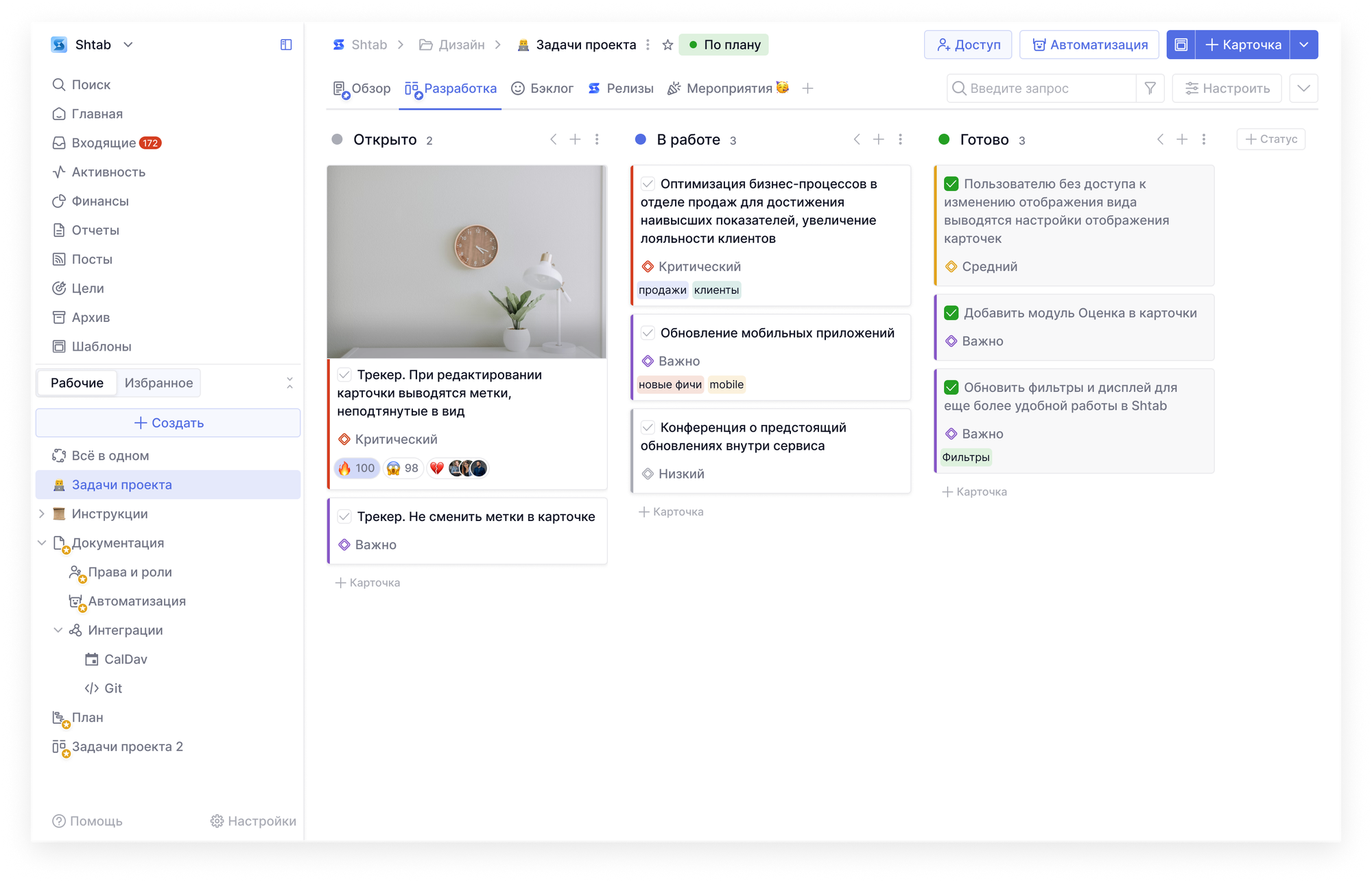The image size is (1372, 882).
Task: Open dropdown arrow next to Карточка button
Action: coord(1303,45)
